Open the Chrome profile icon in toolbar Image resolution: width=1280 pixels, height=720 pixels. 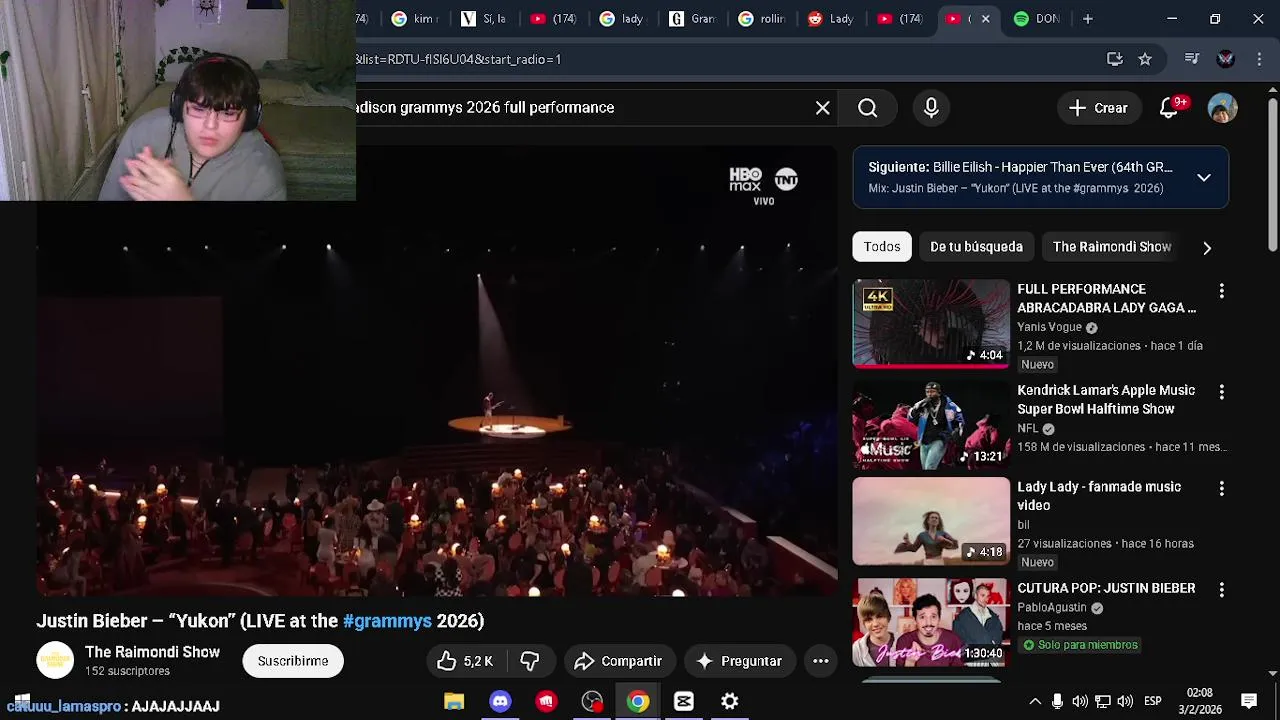(1226, 59)
